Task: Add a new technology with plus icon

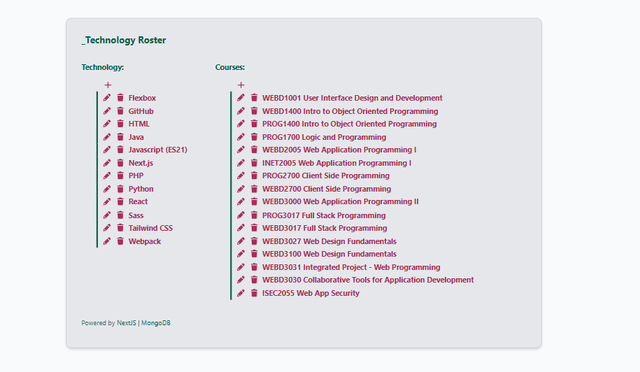Action: pos(108,85)
